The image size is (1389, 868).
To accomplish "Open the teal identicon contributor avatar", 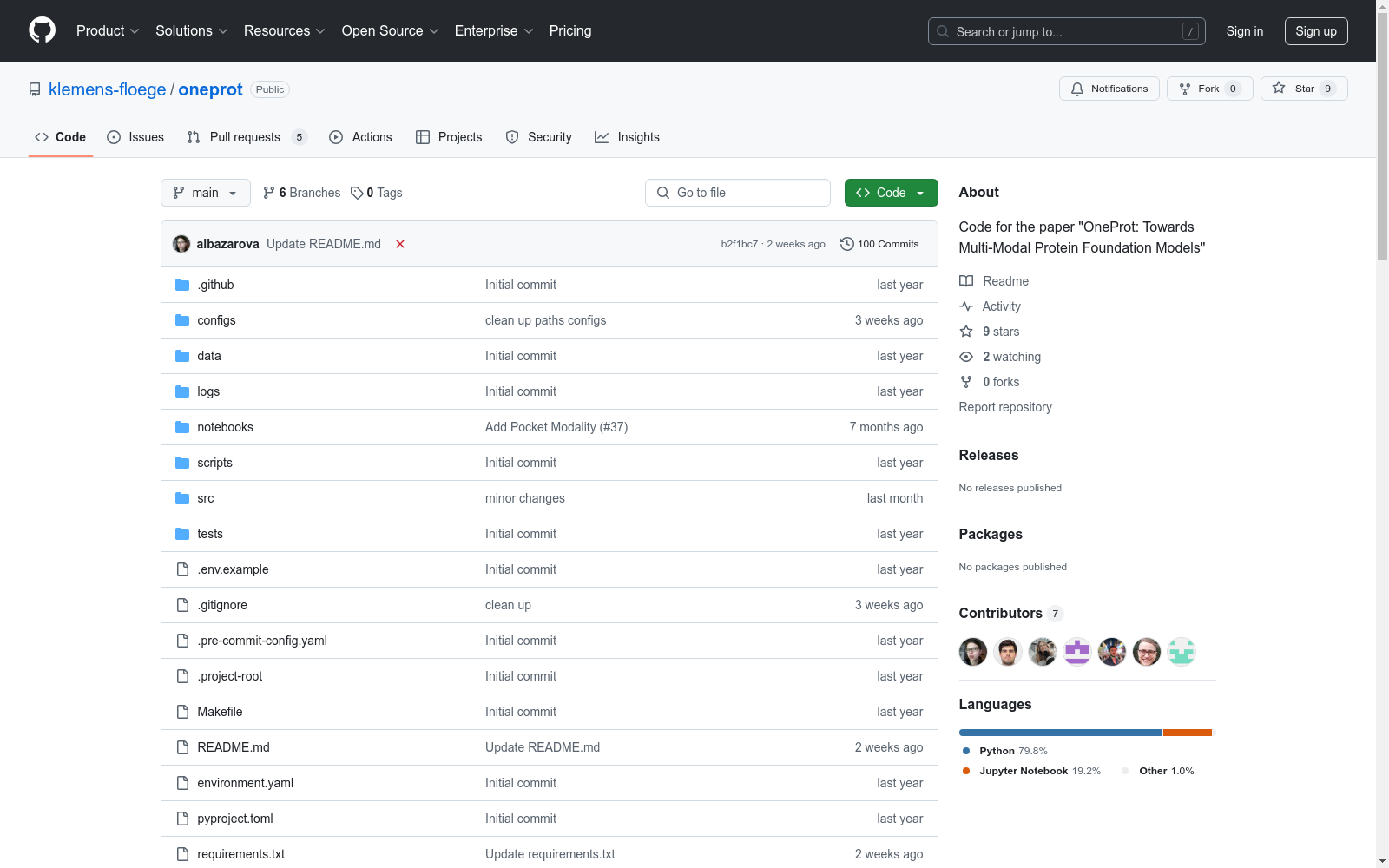I will click(1182, 652).
